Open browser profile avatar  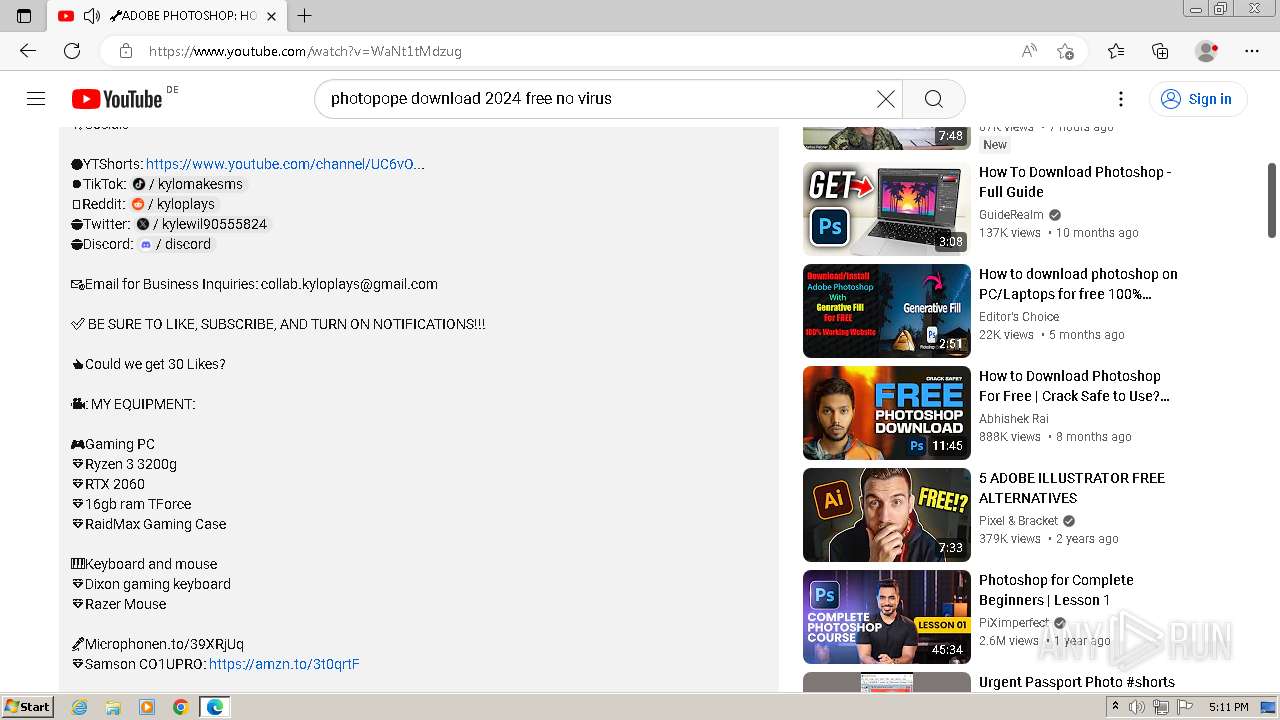point(1207,51)
